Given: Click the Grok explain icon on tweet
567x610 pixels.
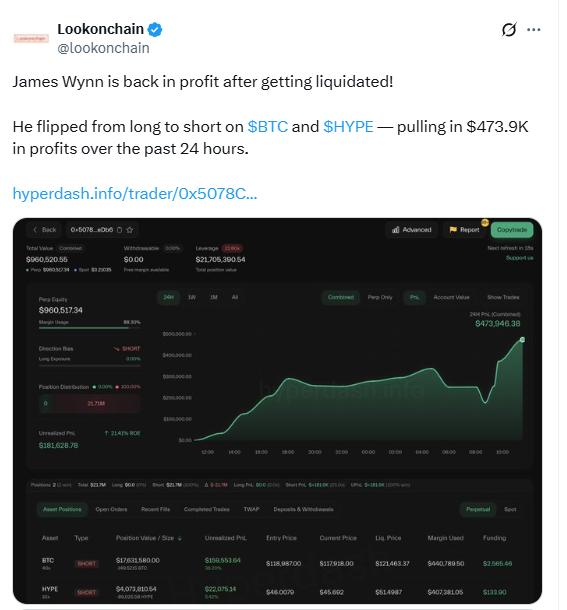Looking at the screenshot, I should 509,30.
